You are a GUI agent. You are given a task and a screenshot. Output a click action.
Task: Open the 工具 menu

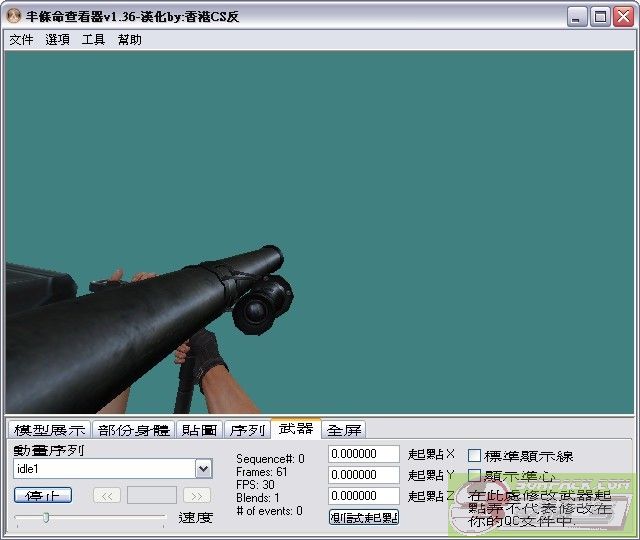pos(93,40)
